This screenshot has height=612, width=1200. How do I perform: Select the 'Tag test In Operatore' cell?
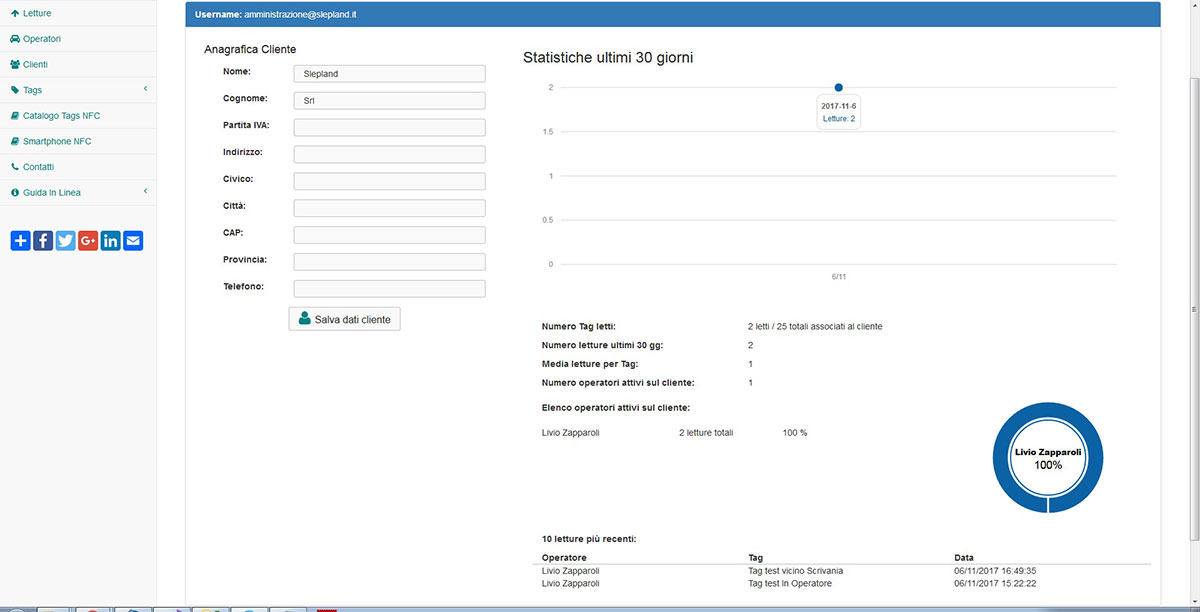790,583
